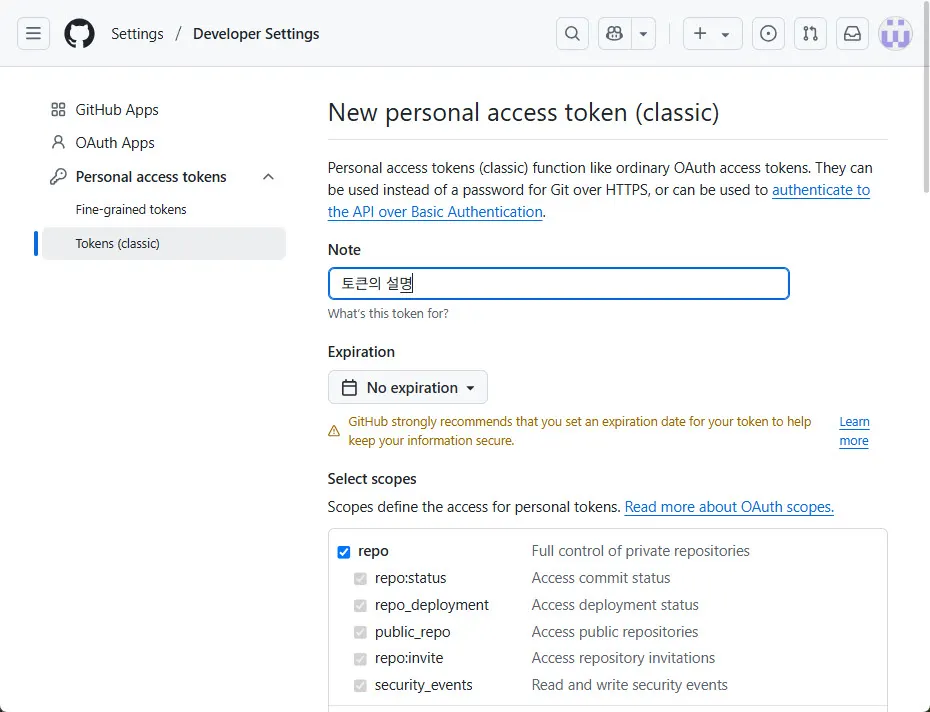This screenshot has height=712, width=930.
Task: Open the pull requests icon
Action: click(810, 34)
